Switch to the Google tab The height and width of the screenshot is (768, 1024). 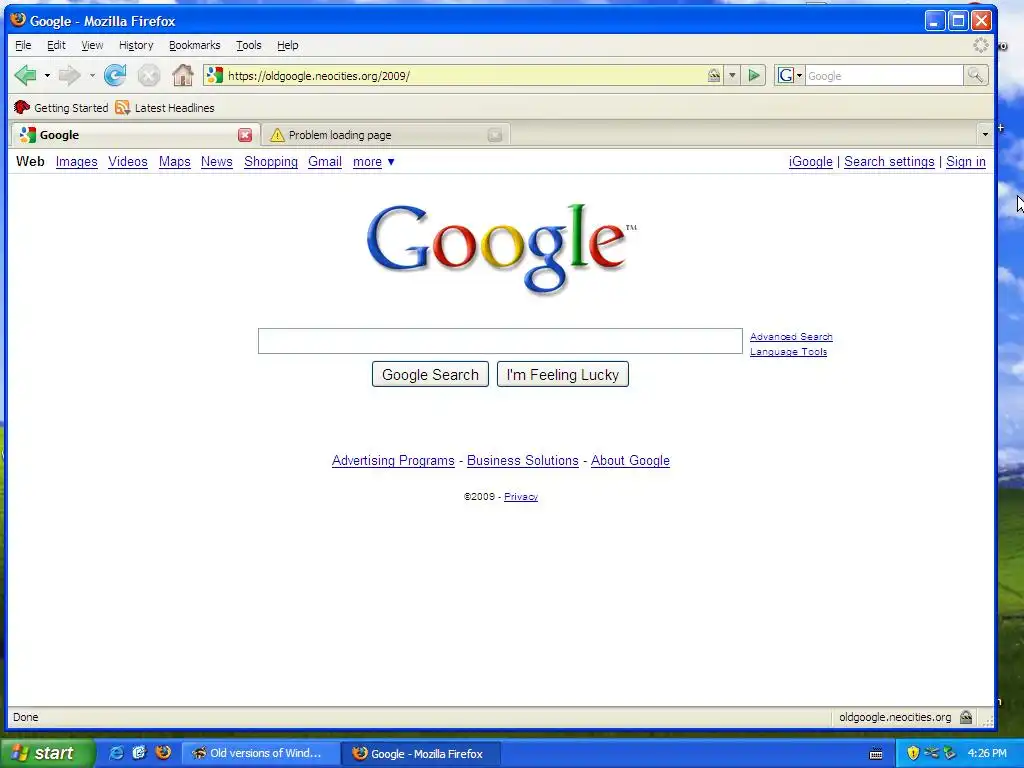(135, 135)
